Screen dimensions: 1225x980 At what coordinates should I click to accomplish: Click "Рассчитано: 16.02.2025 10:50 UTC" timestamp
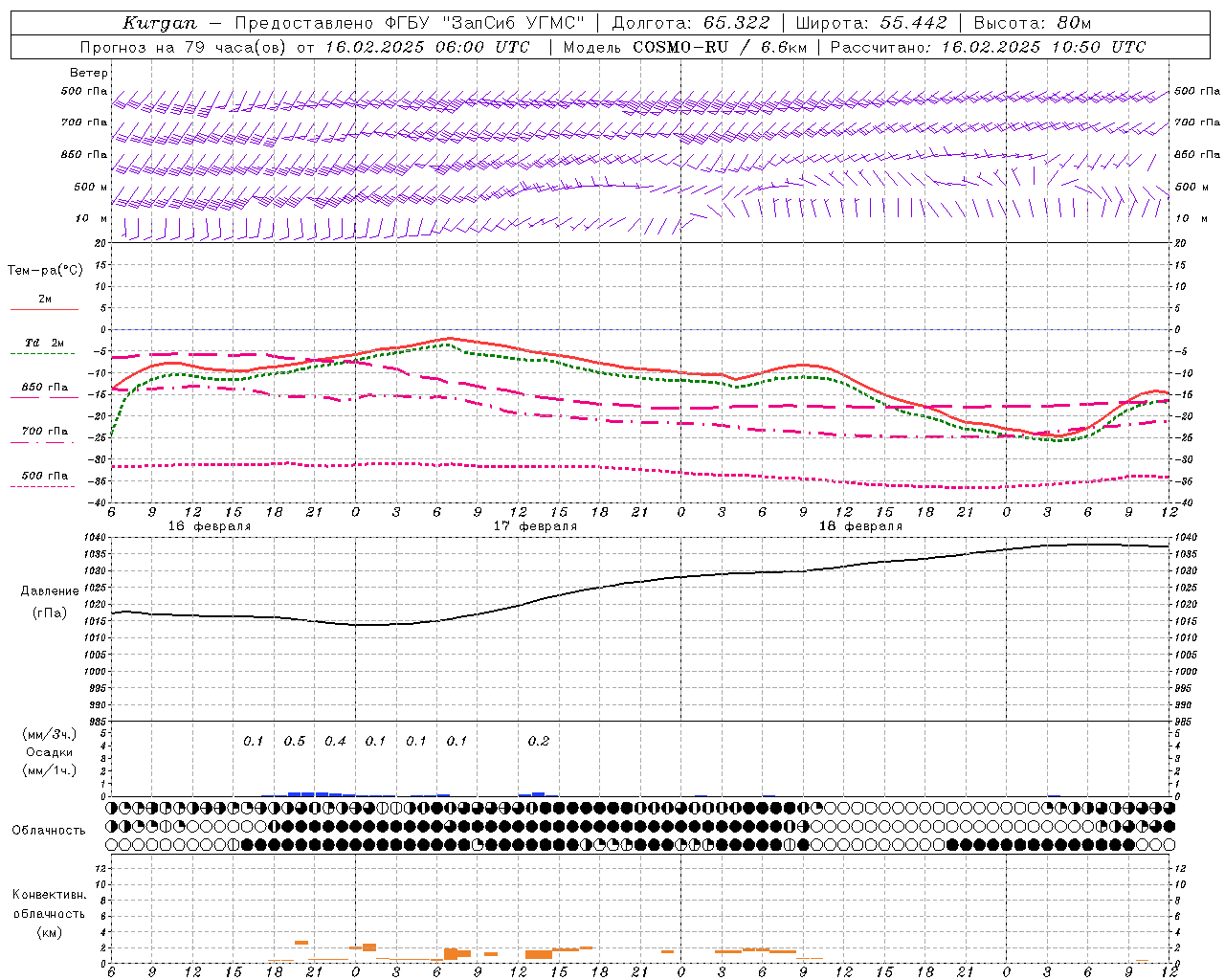point(988,47)
